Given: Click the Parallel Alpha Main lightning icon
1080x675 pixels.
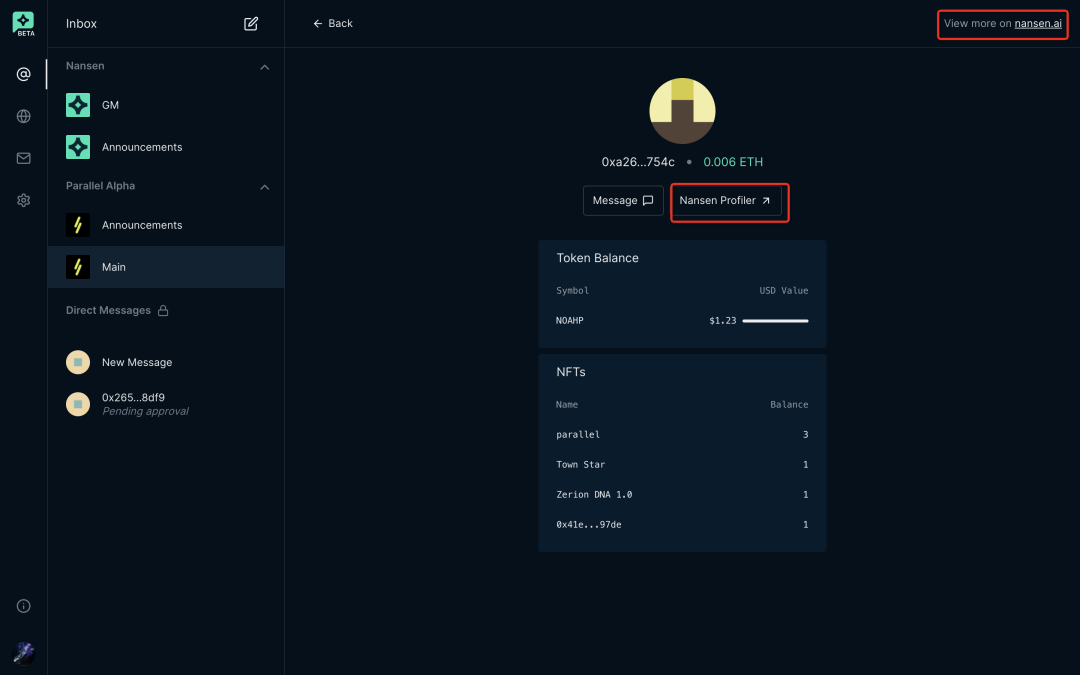Looking at the screenshot, I should pos(78,267).
